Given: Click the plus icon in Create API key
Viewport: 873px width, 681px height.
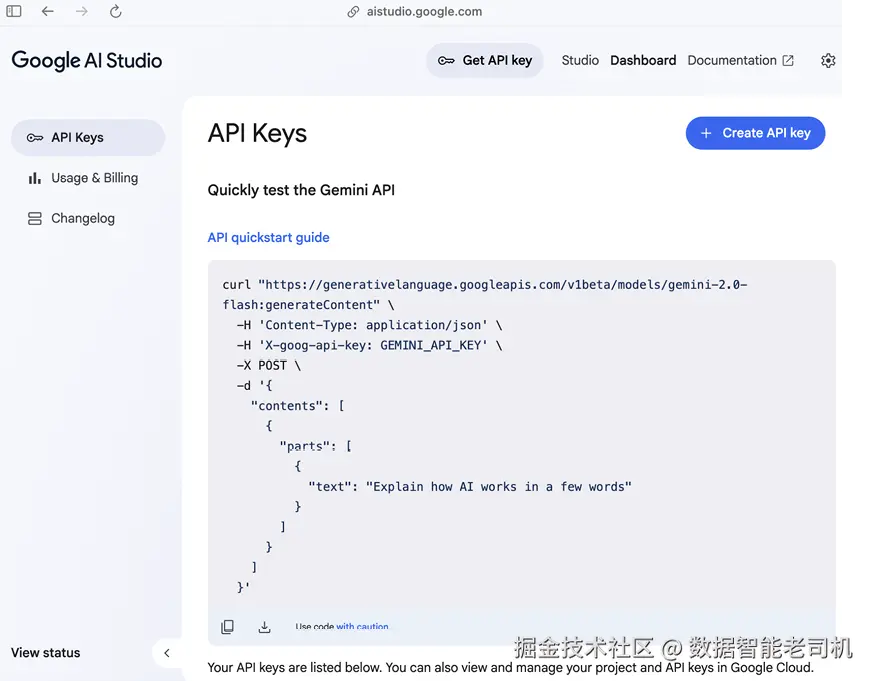Looking at the screenshot, I should coord(706,133).
